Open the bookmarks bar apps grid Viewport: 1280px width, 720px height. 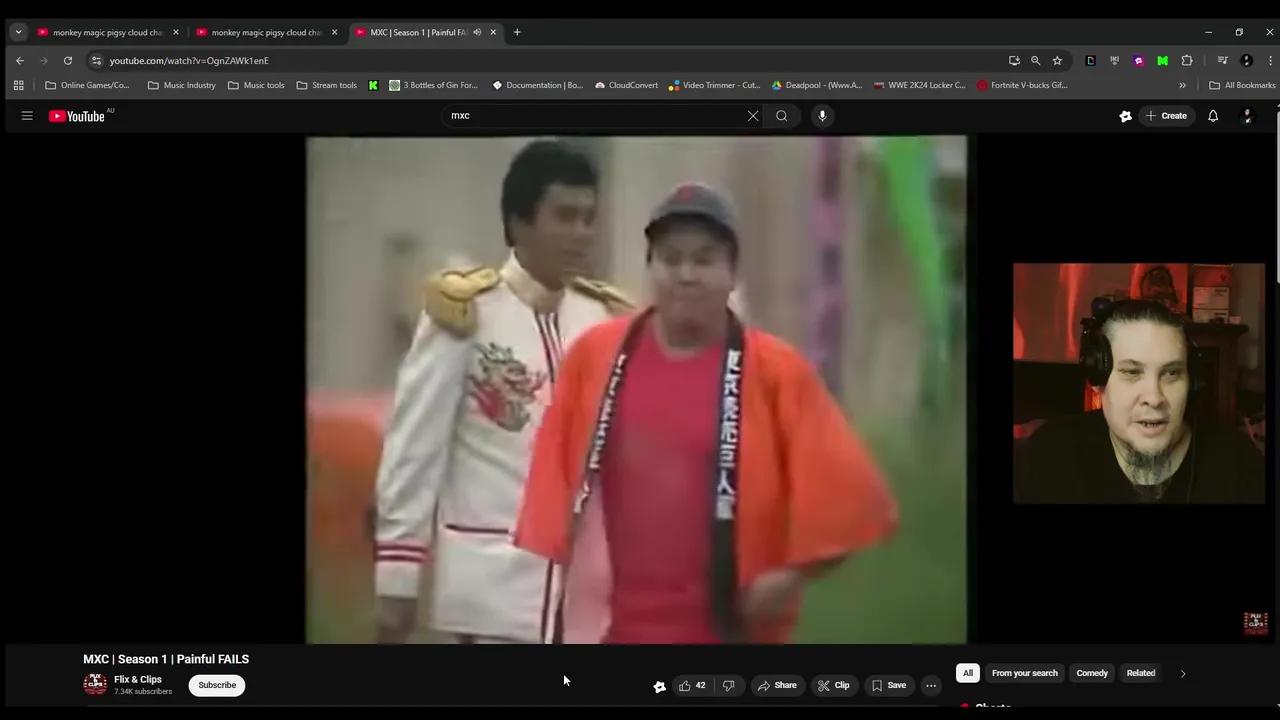click(x=18, y=85)
